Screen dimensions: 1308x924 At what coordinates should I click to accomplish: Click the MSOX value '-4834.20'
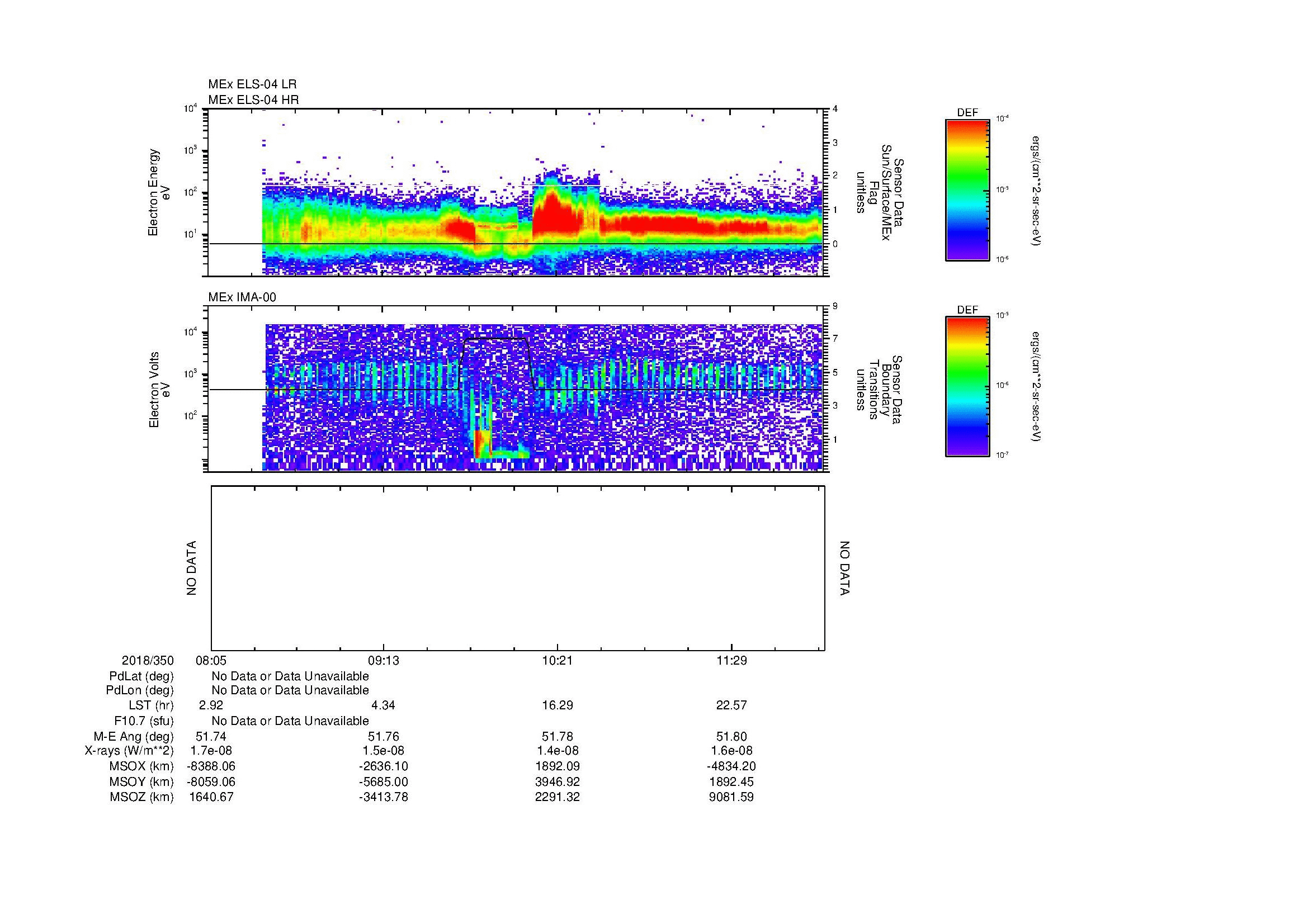pyautogui.click(x=731, y=766)
